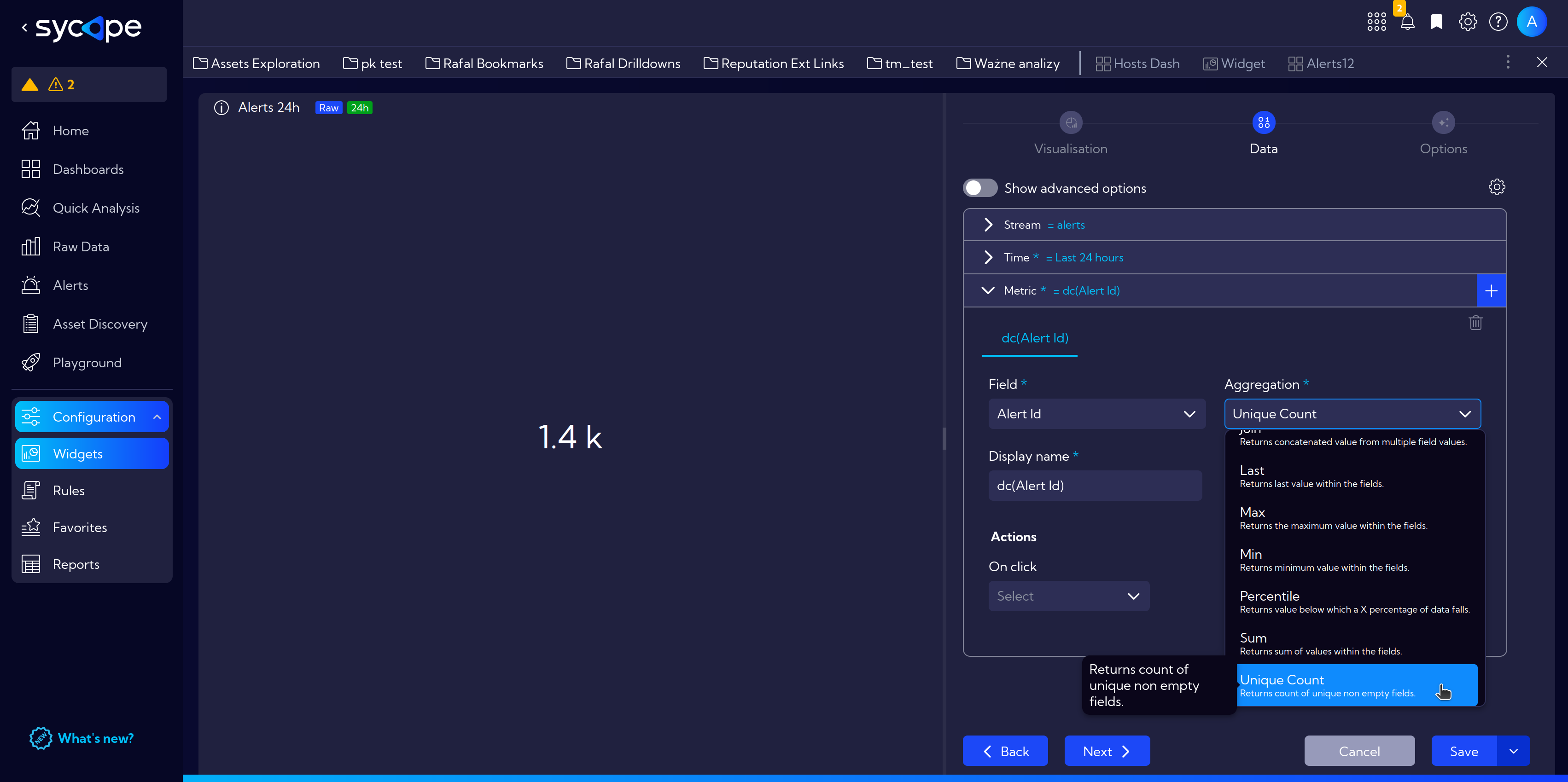Open Dashboards from the sidebar
The height and width of the screenshot is (782, 1568).
(x=72, y=169)
